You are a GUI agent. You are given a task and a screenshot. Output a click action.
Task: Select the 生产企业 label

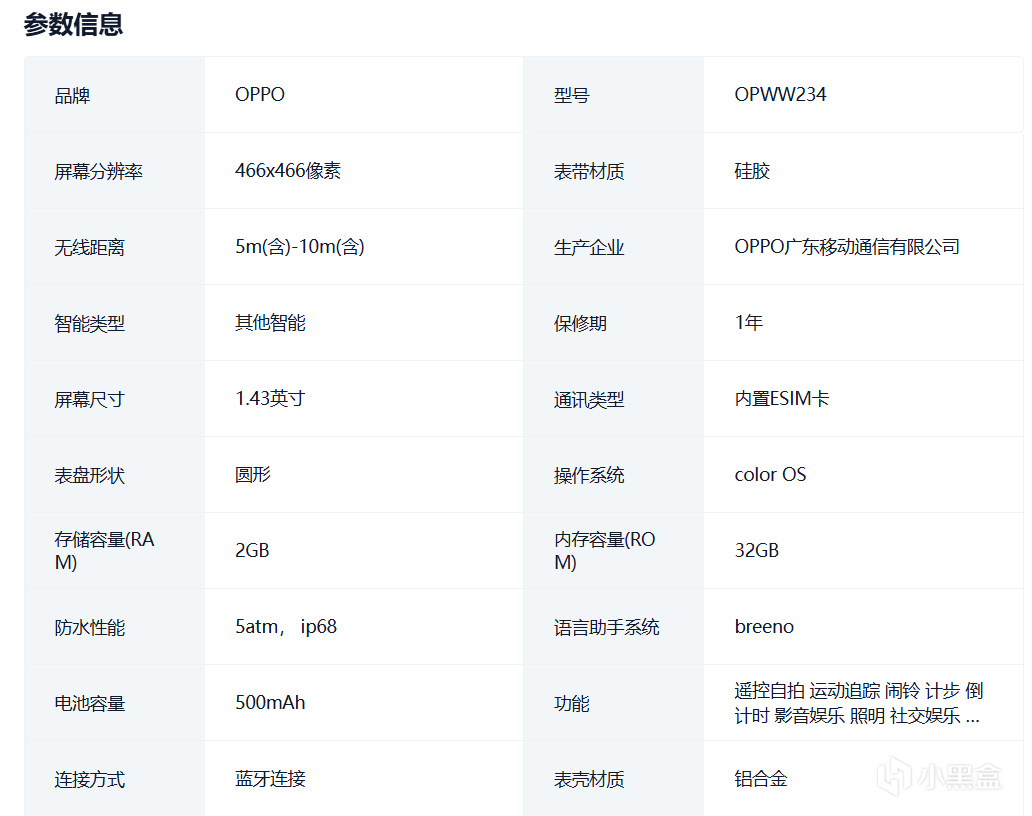coord(589,247)
